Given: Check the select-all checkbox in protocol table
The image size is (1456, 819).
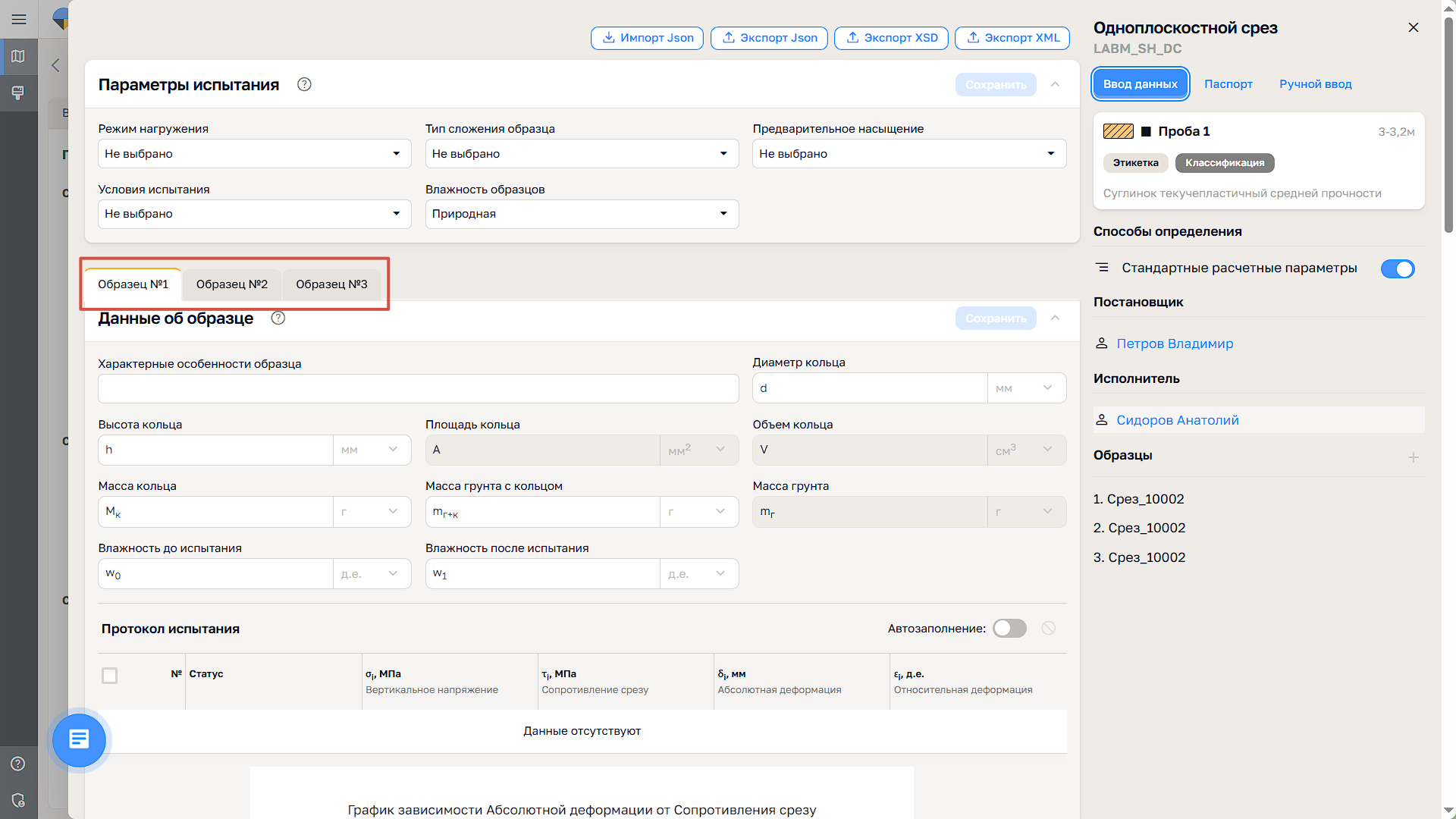Looking at the screenshot, I should [x=110, y=675].
